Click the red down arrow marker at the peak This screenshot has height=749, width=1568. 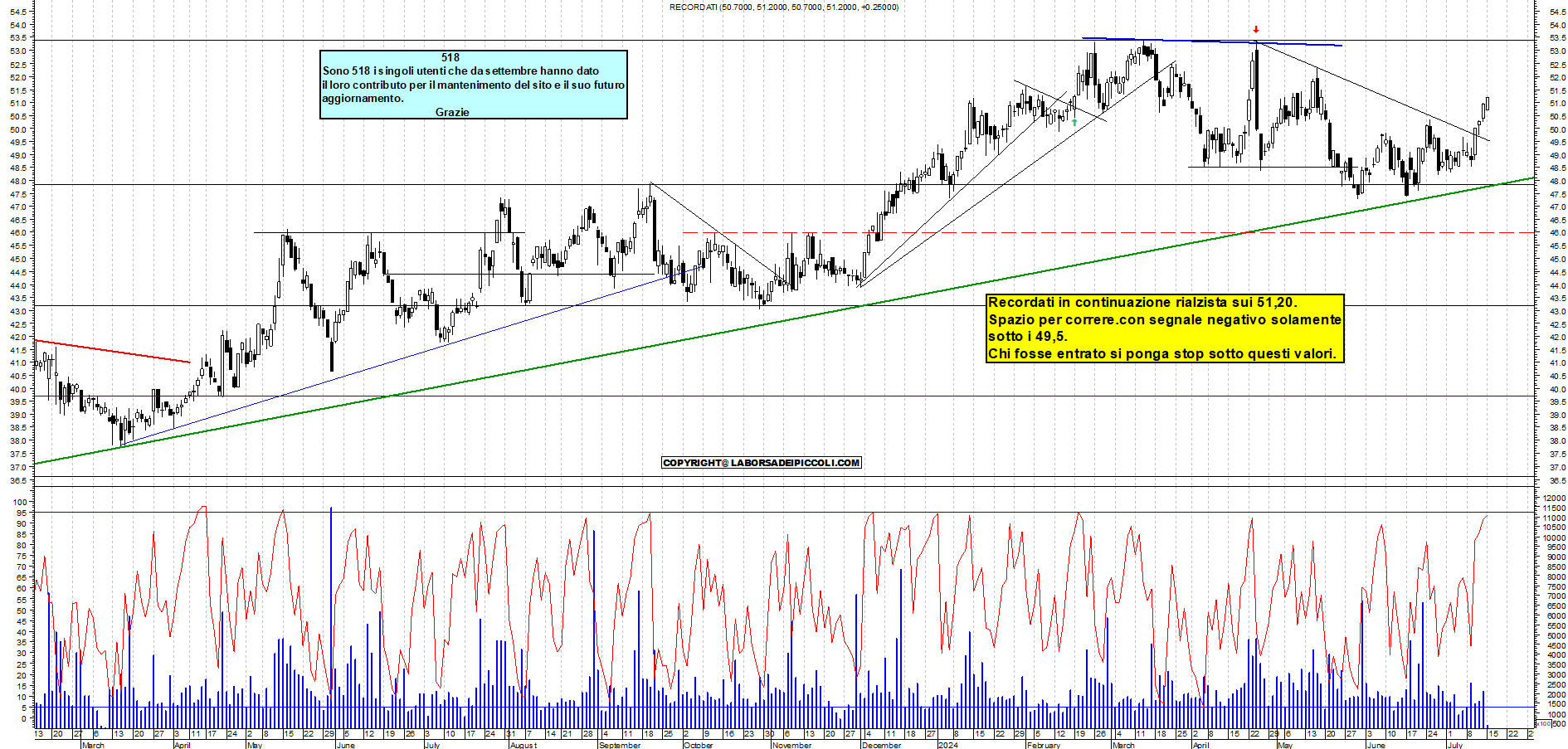click(1256, 30)
